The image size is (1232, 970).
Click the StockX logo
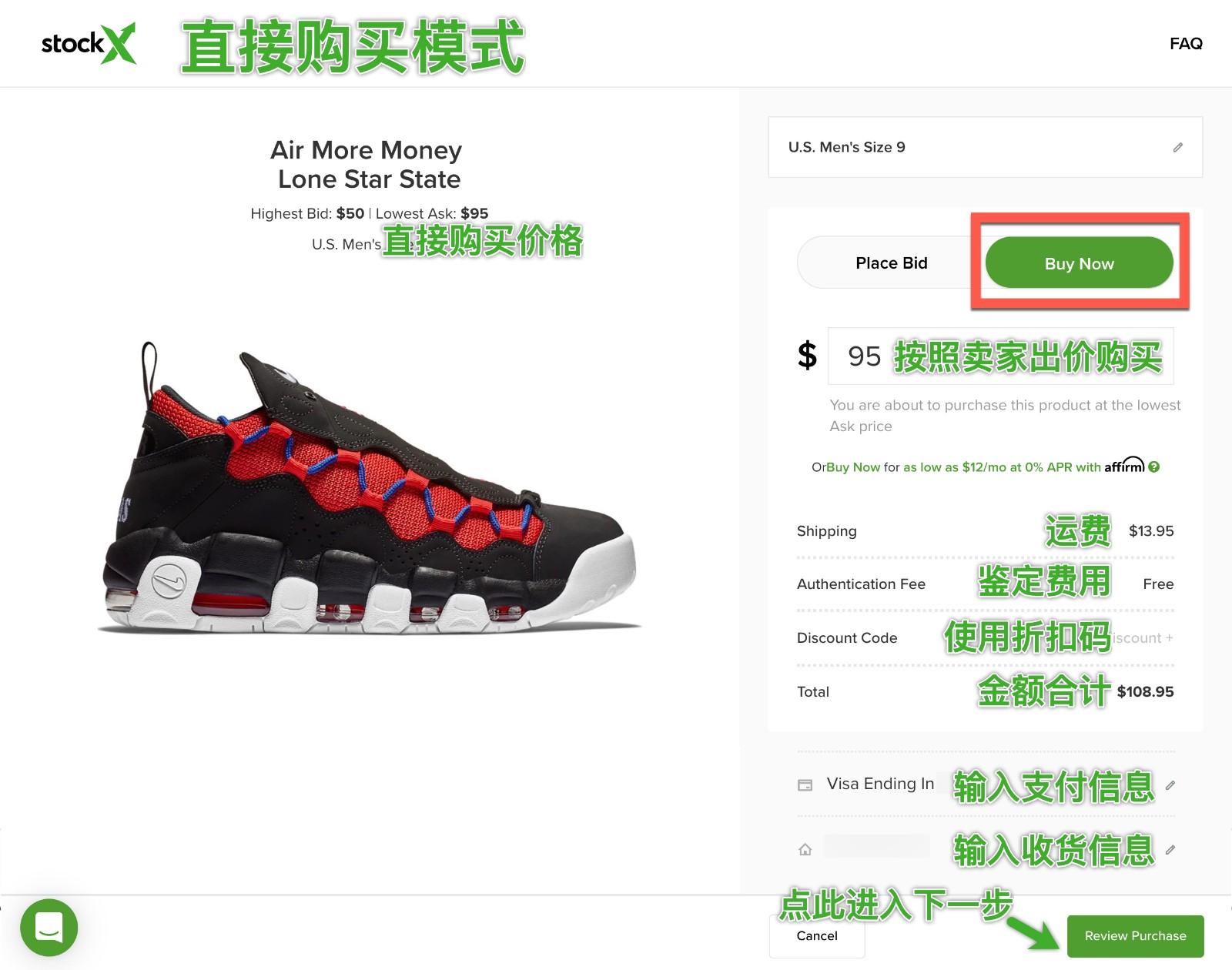pos(89,44)
